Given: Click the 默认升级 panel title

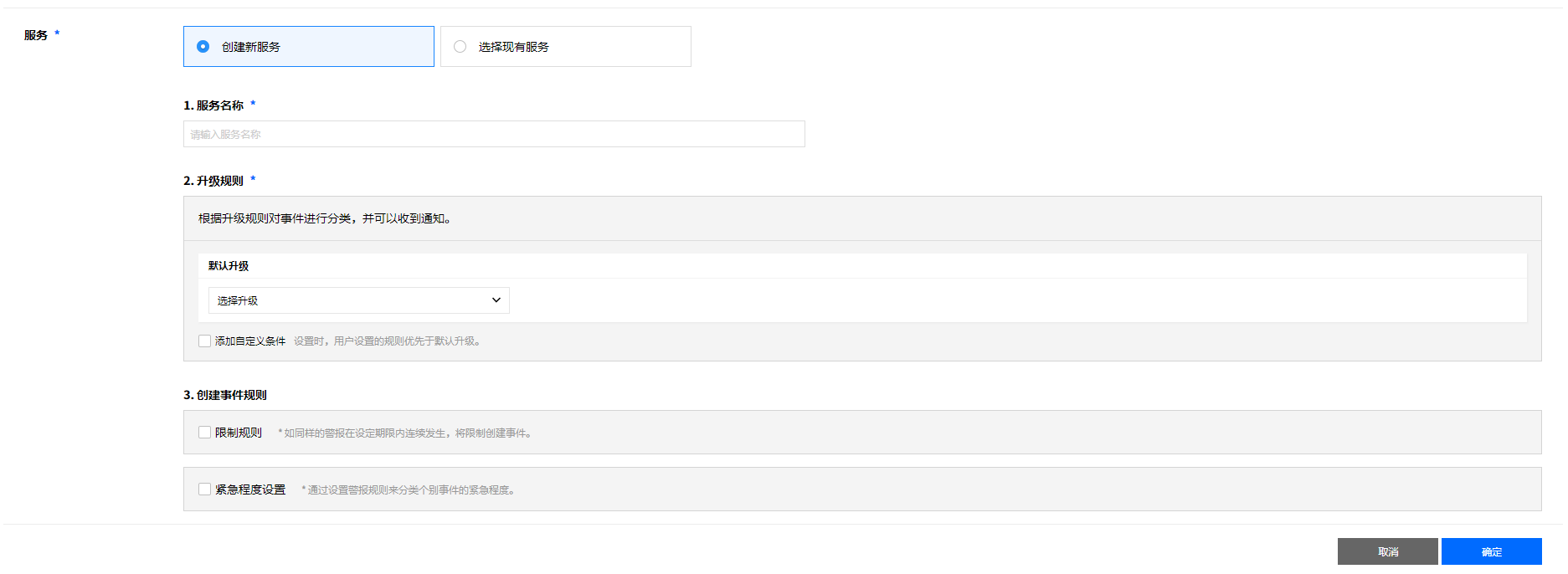Looking at the screenshot, I should pos(229,266).
